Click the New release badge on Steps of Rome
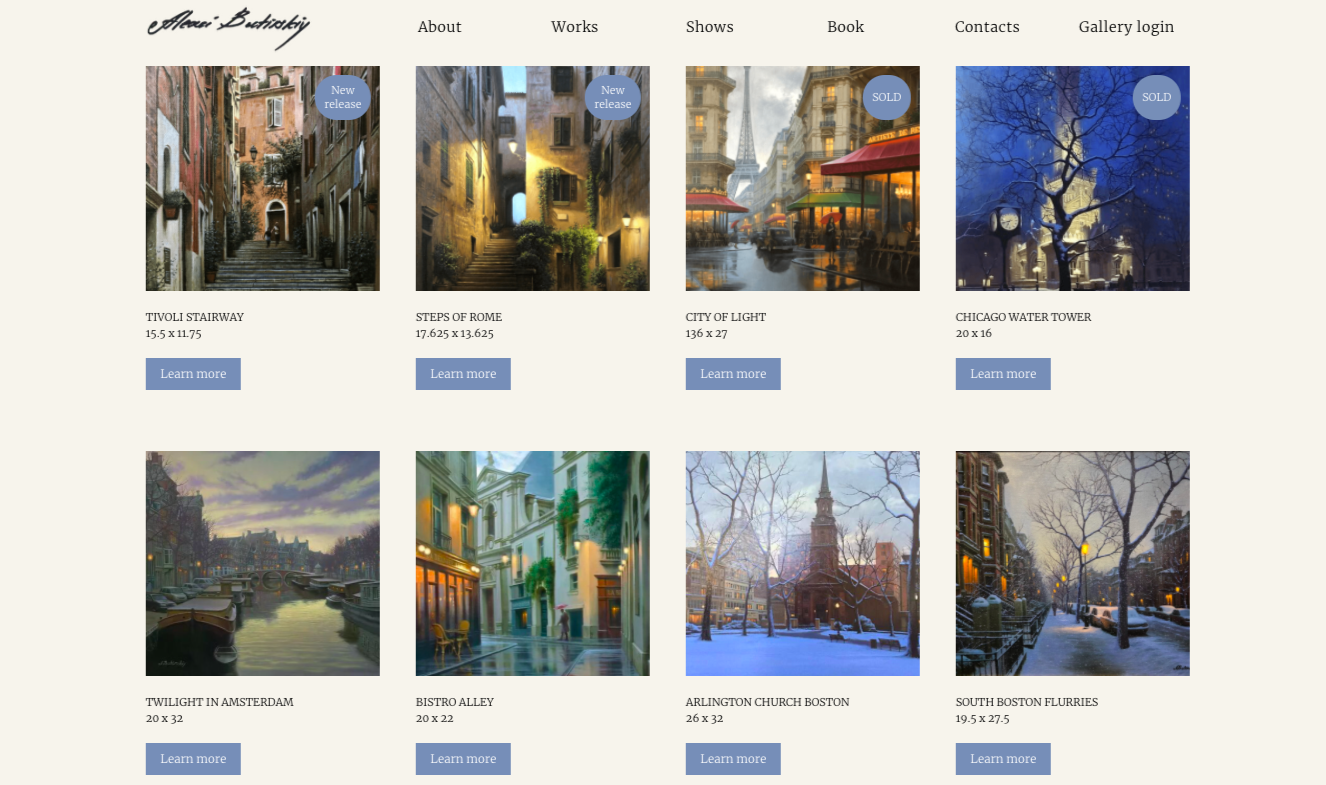The height and width of the screenshot is (785, 1326). tap(613, 97)
